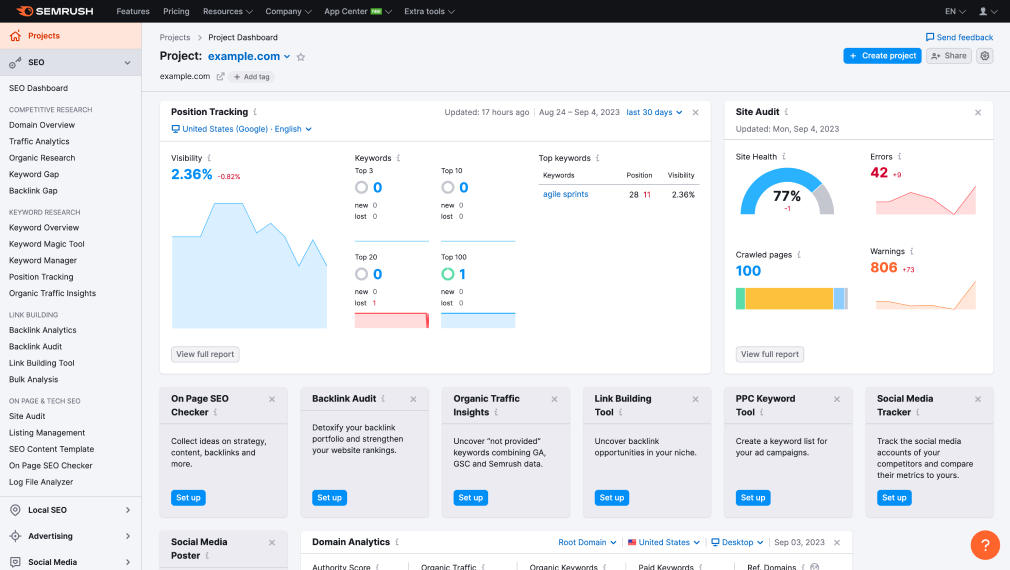Expand the last 30 days dropdown

click(654, 112)
